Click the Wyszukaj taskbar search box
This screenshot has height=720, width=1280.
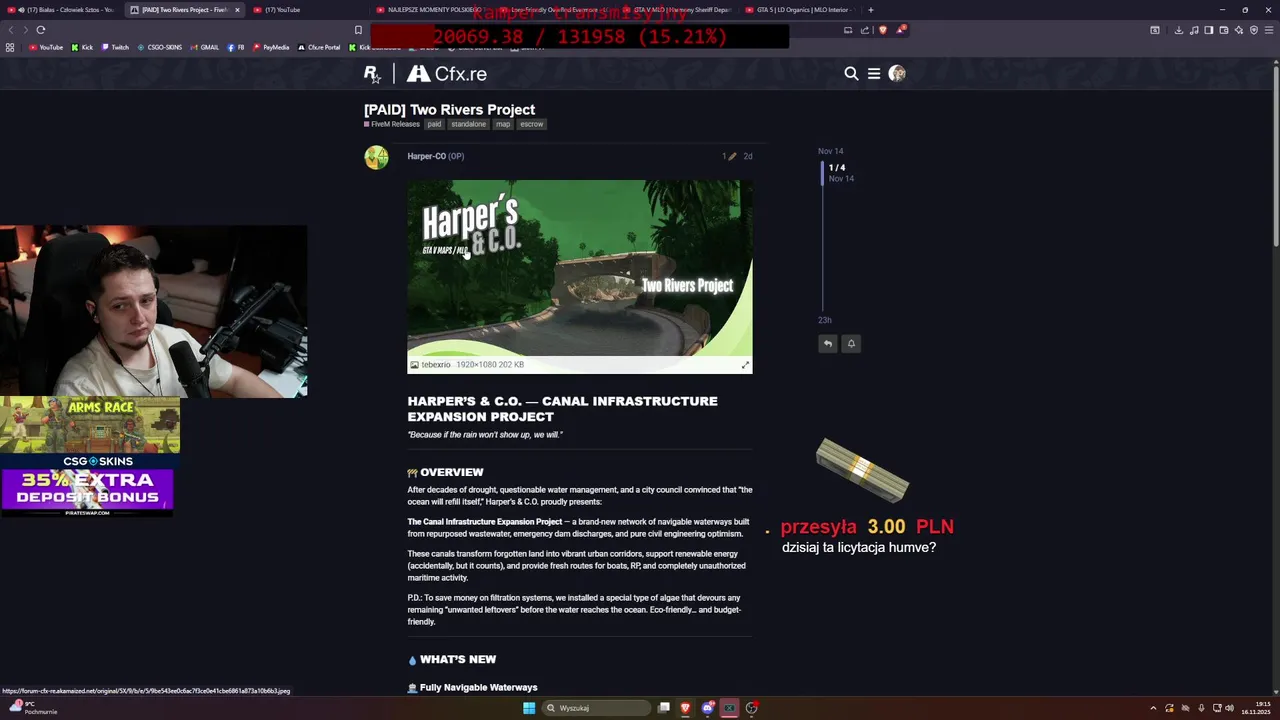(596, 708)
